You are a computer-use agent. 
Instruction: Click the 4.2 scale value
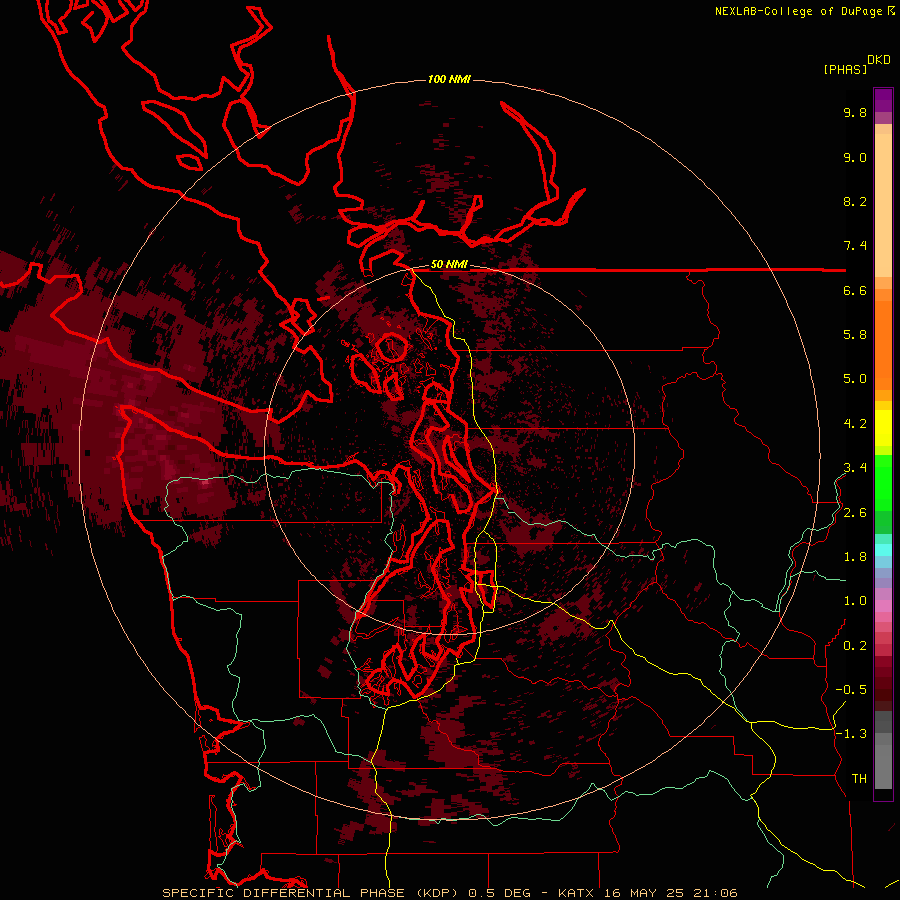point(855,424)
